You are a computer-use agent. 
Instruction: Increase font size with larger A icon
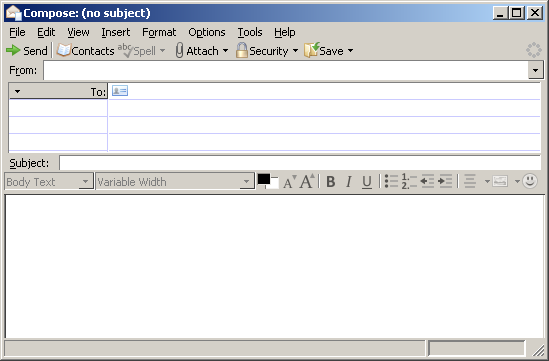pyautogui.click(x=307, y=181)
